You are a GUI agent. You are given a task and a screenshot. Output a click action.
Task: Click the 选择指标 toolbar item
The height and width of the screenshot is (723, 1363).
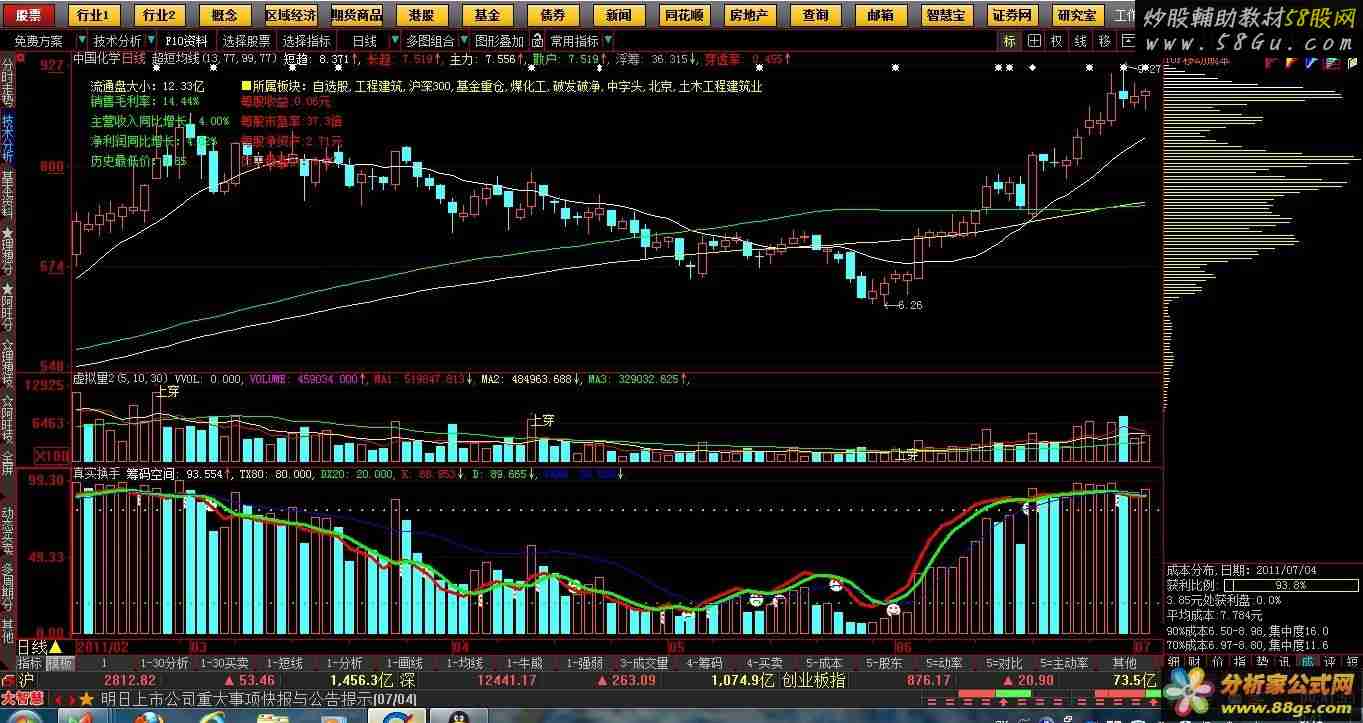(306, 41)
